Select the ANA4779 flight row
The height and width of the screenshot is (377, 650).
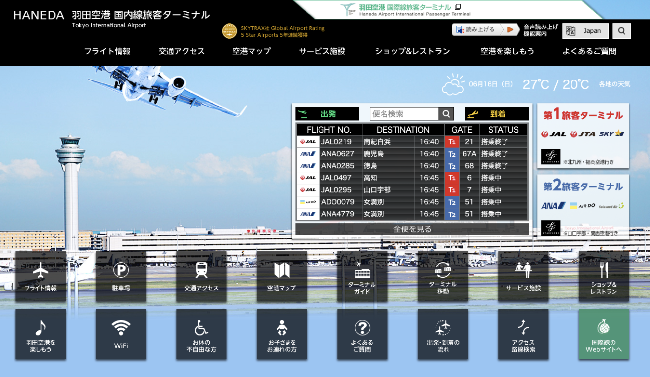tap(412, 214)
